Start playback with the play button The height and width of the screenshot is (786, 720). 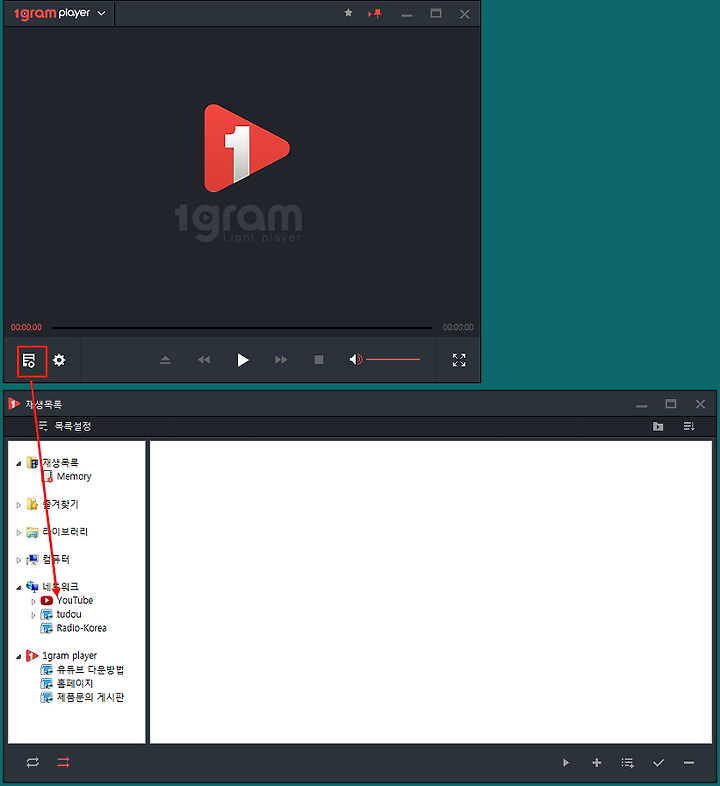(243, 360)
